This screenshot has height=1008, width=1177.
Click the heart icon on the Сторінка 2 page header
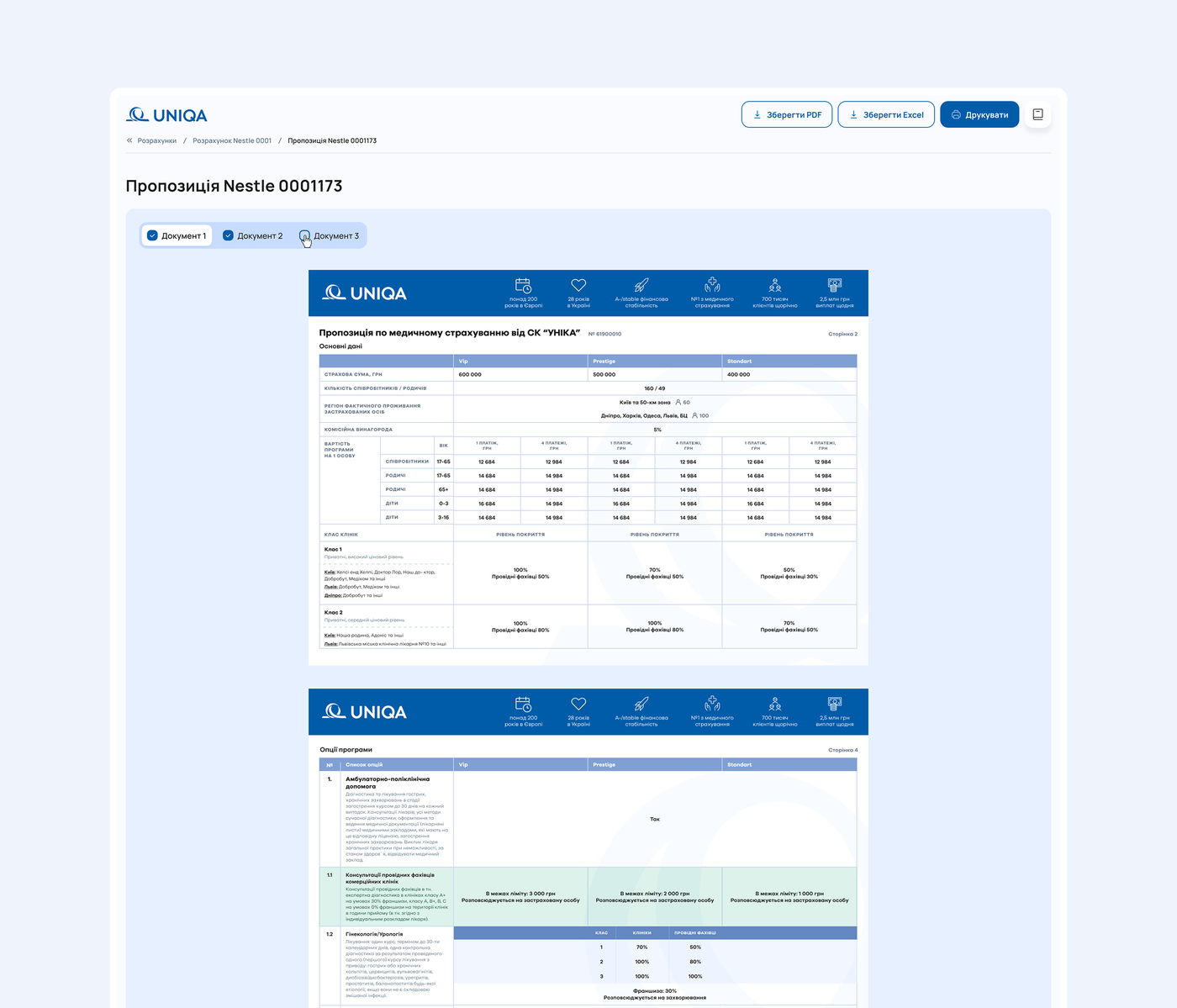[x=578, y=285]
